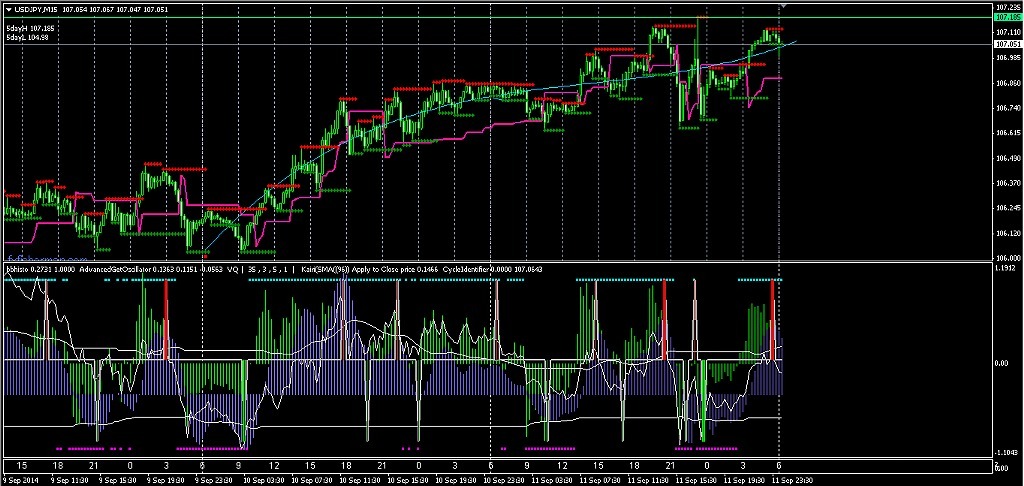Click the 11 Sep 23:30 time label
Screen dimensions: 1024x486
tap(794, 479)
